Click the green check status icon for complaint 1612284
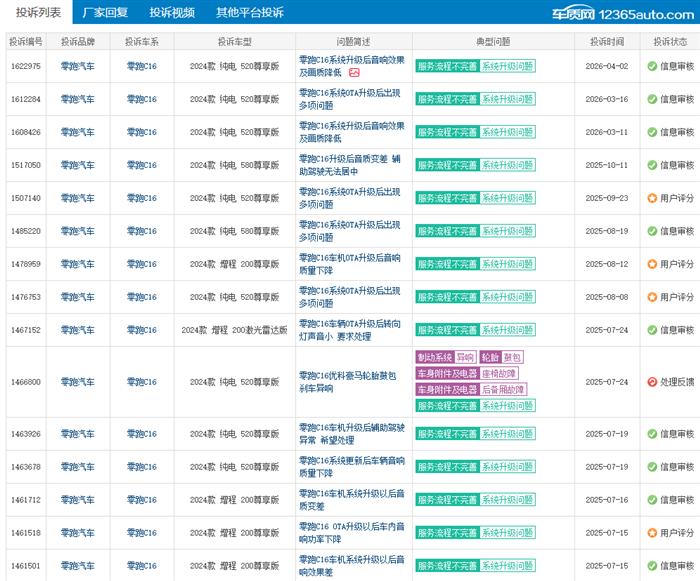The image size is (700, 581). (x=652, y=99)
